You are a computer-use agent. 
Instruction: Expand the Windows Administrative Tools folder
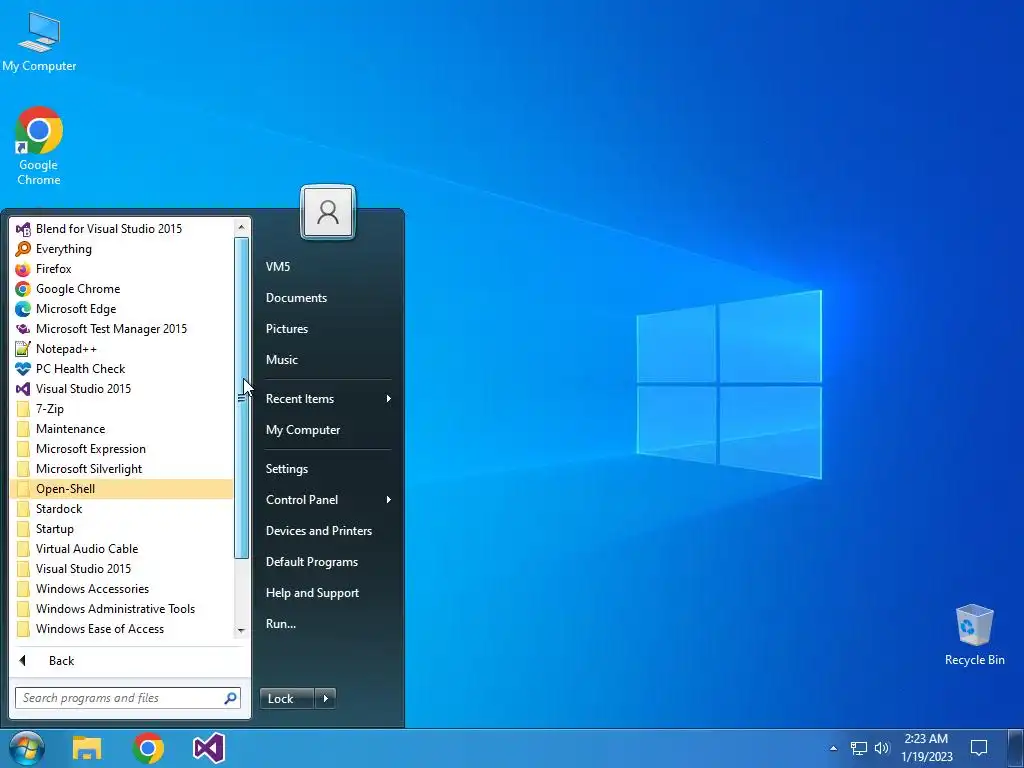(121, 609)
